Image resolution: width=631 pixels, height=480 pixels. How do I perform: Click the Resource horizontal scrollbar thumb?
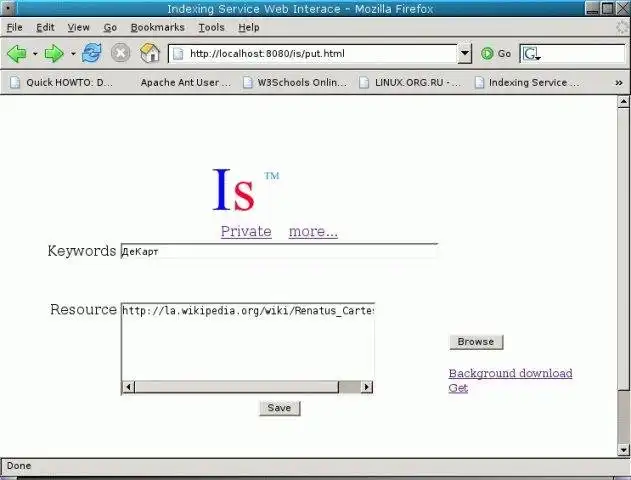tap(237, 387)
